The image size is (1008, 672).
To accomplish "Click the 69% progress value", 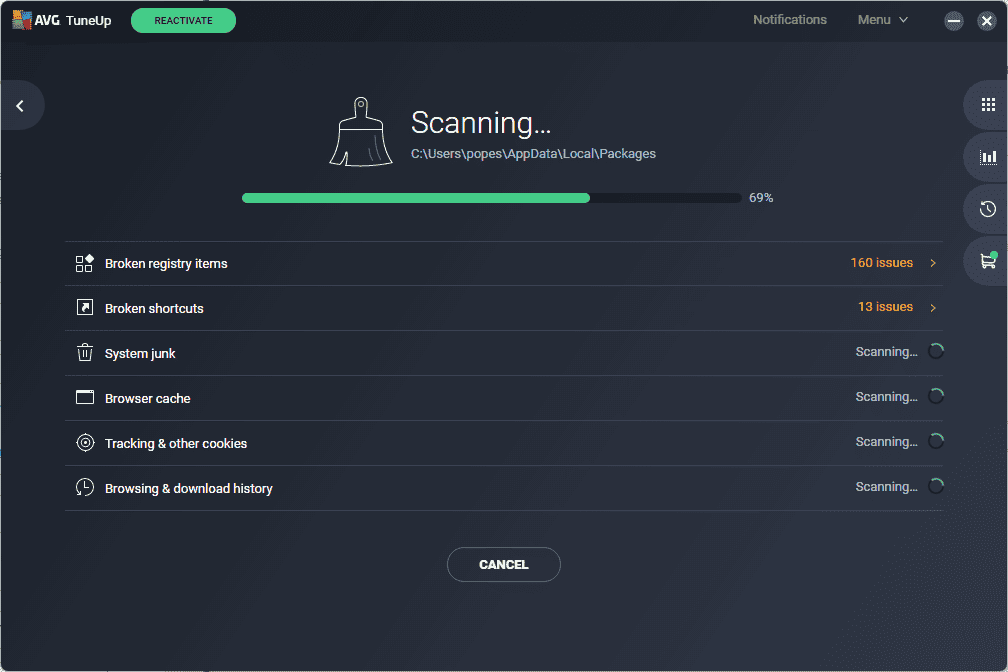I will coord(761,198).
